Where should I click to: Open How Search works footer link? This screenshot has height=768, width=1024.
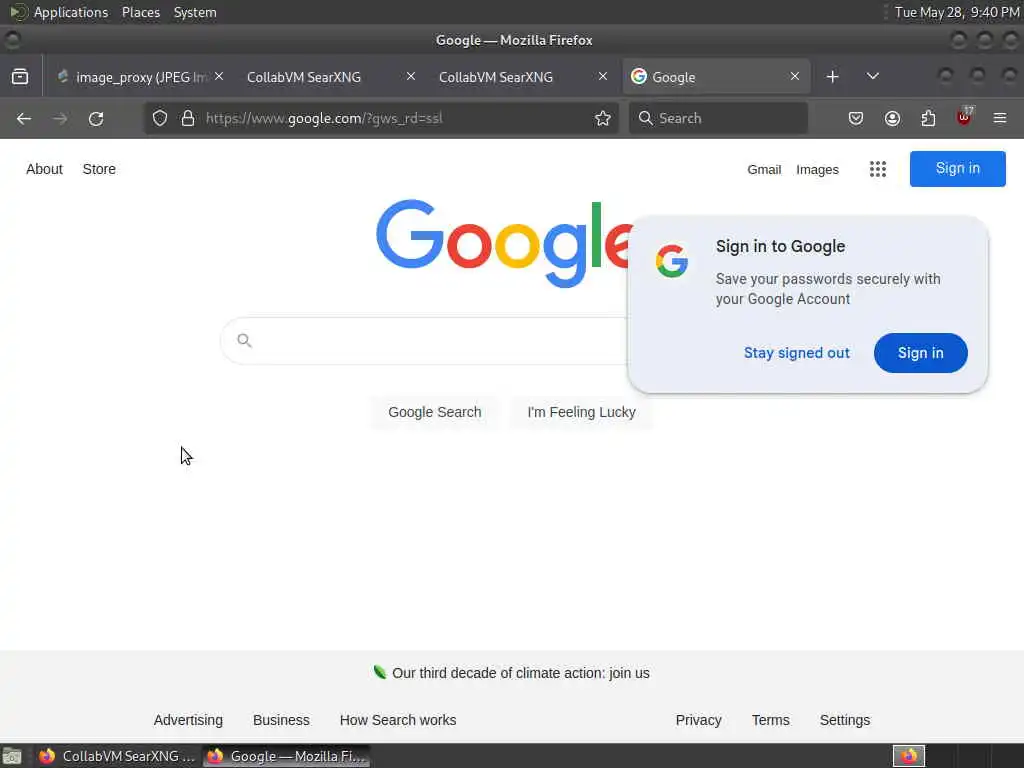pyautogui.click(x=398, y=720)
